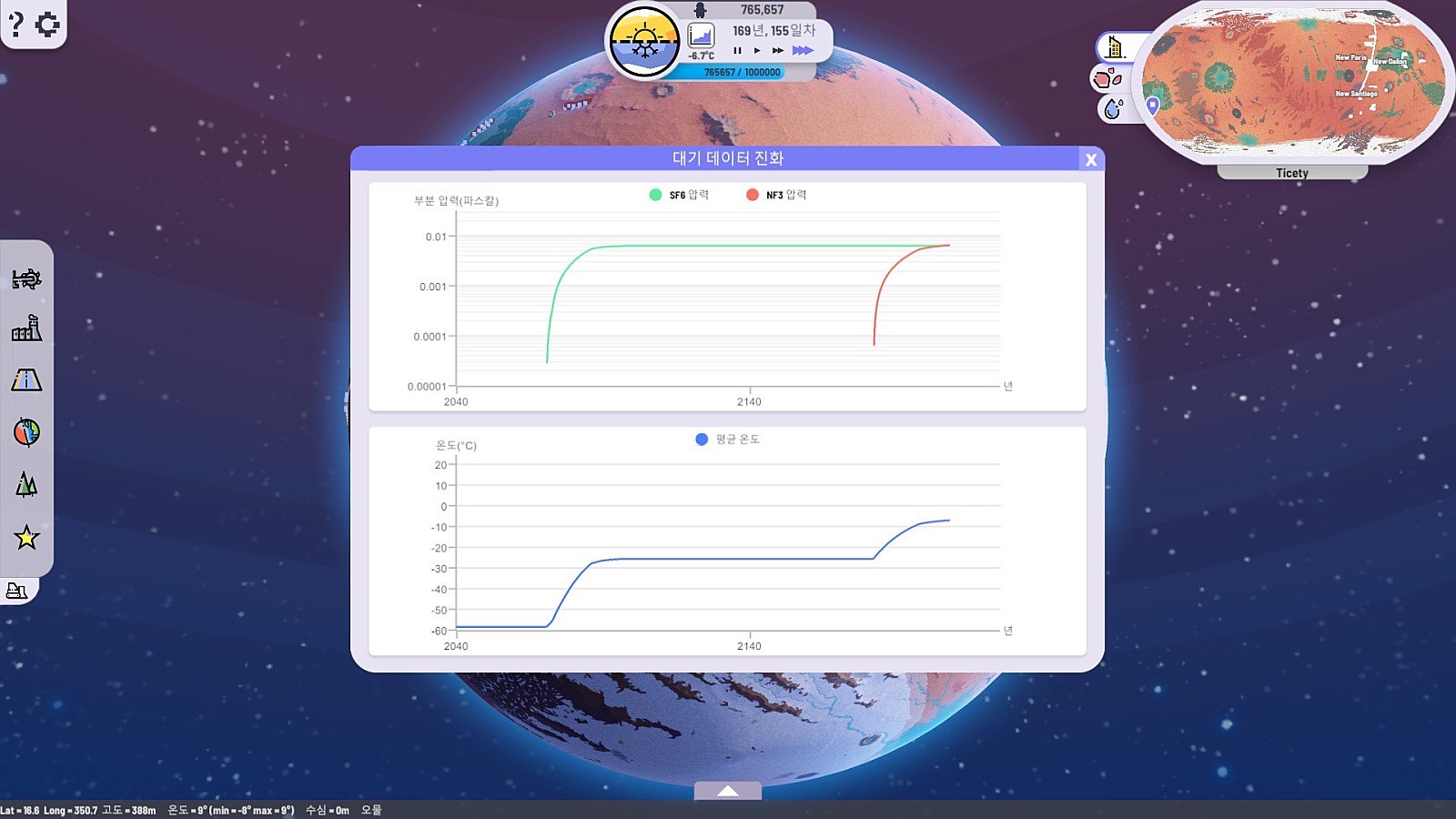Open the planet terraforming category
Image resolution: width=1456 pixels, height=819 pixels.
point(26,432)
